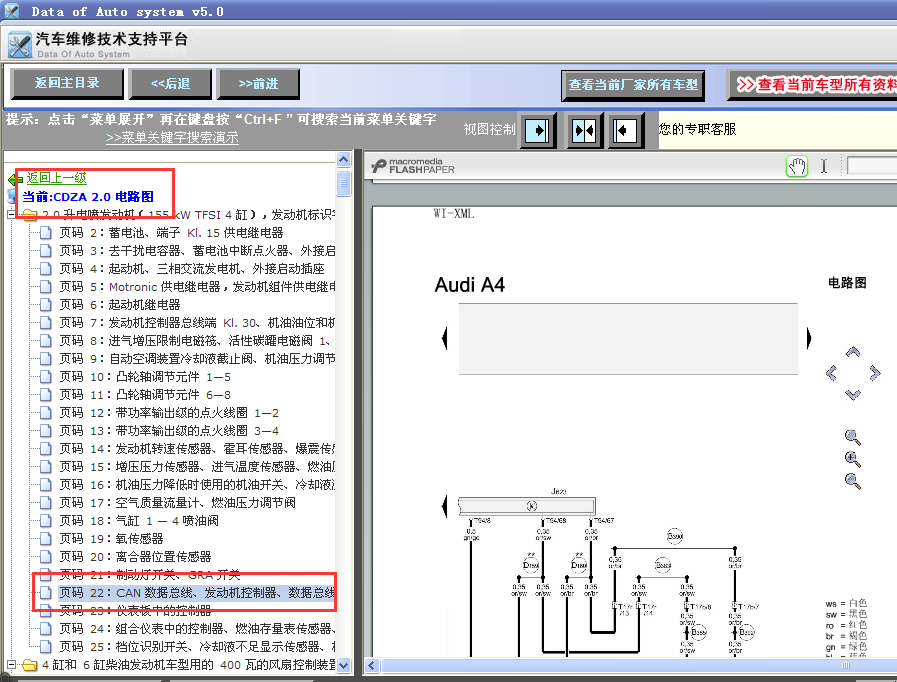Select the FlashPaper hand pan tool
897x682 pixels.
797,166
